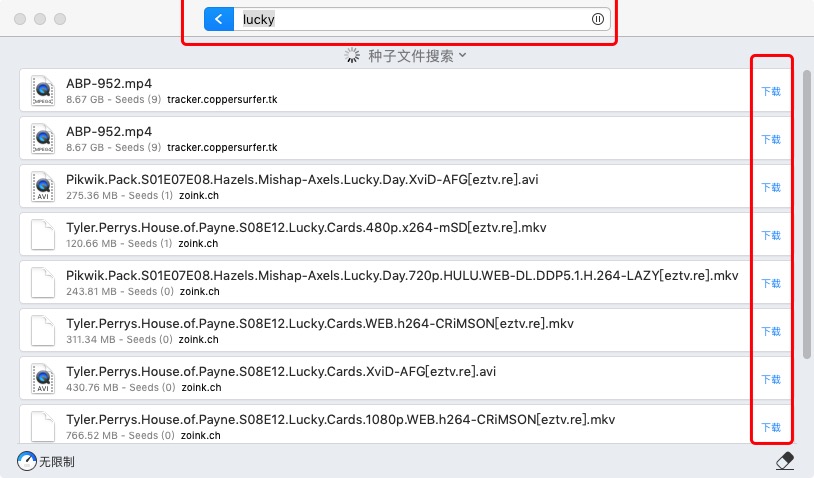Image resolution: width=814 pixels, height=478 pixels.
Task: Click the AVI icon for Pikwik.Pack XviD-AFG
Action: (x=43, y=186)
